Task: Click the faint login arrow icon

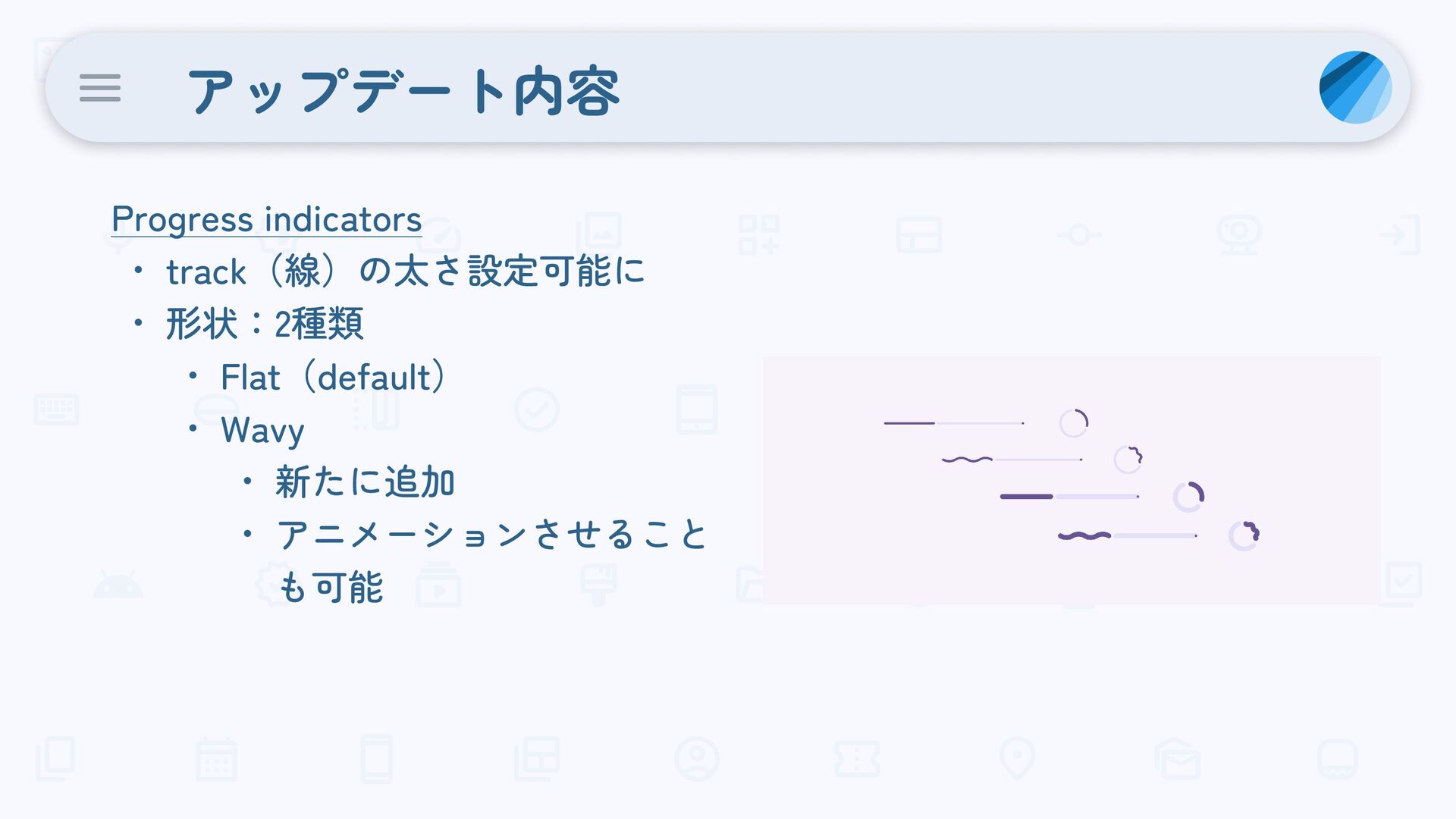Action: click(x=1400, y=234)
